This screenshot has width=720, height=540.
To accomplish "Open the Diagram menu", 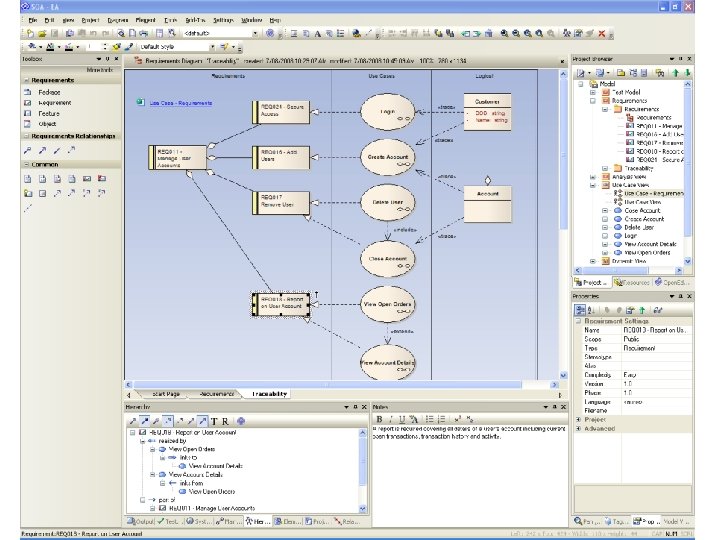I will click(117, 19).
